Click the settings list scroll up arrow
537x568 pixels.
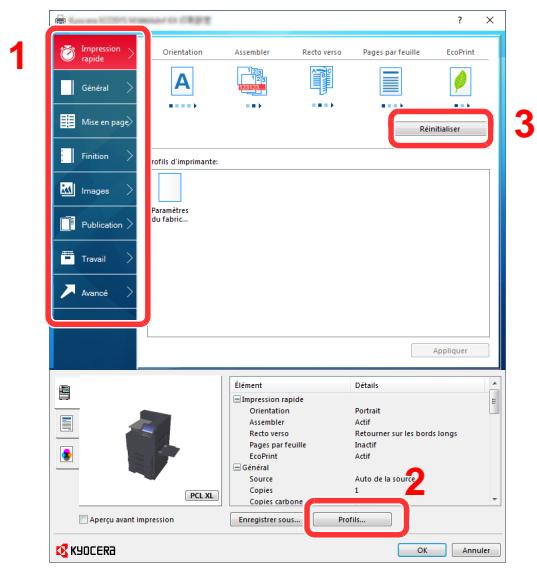click(x=495, y=383)
